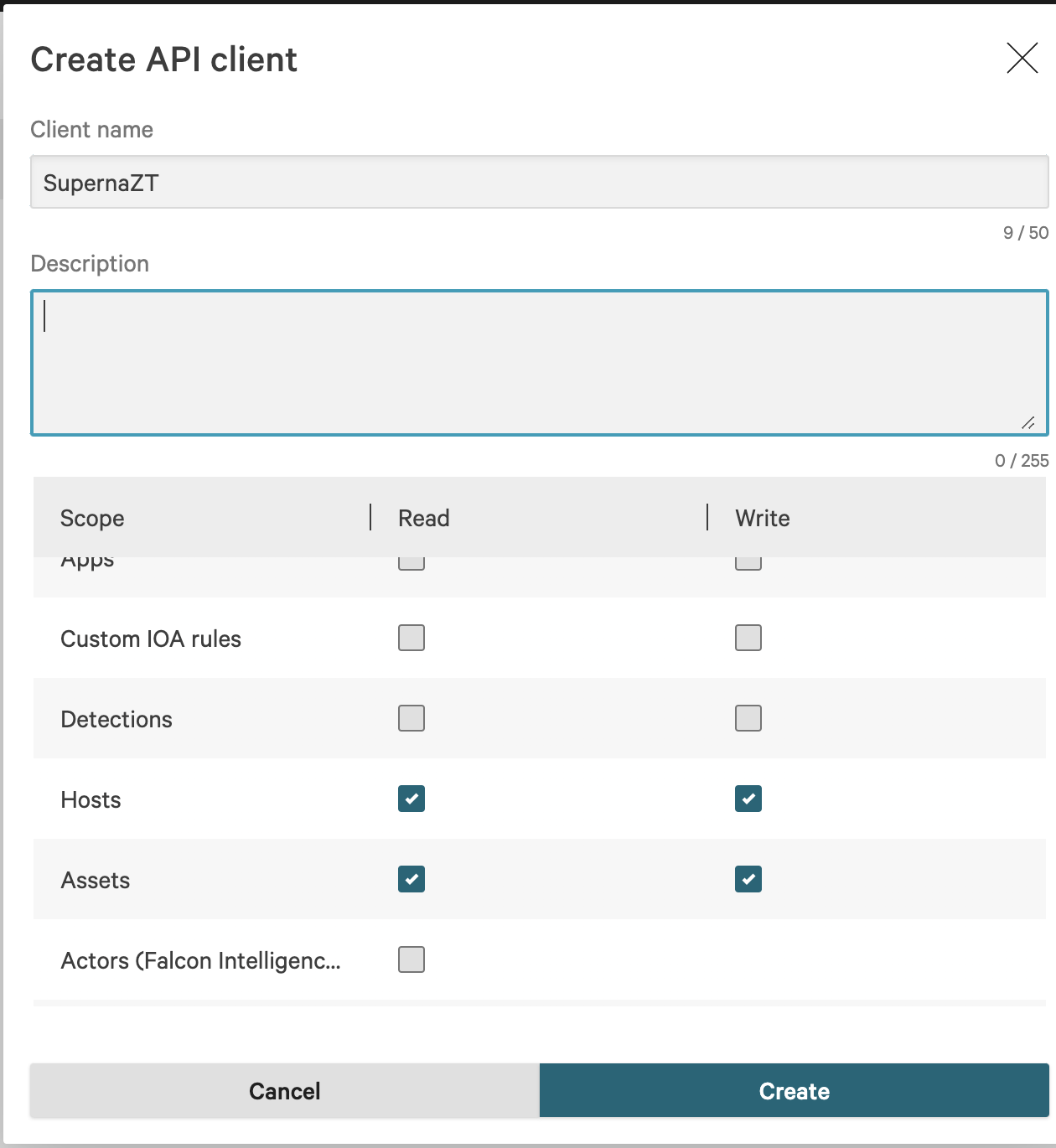Image resolution: width=1056 pixels, height=1148 pixels.
Task: Close the Create API client dialog
Action: click(x=1022, y=59)
